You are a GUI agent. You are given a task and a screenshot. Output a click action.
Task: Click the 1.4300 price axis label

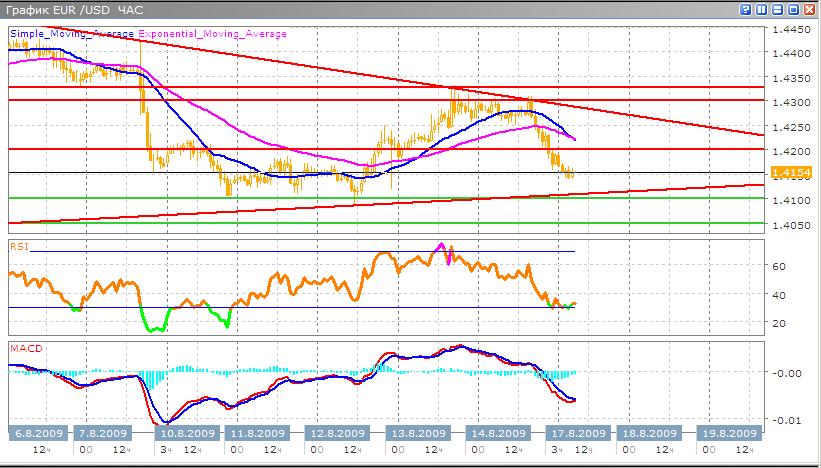(793, 103)
